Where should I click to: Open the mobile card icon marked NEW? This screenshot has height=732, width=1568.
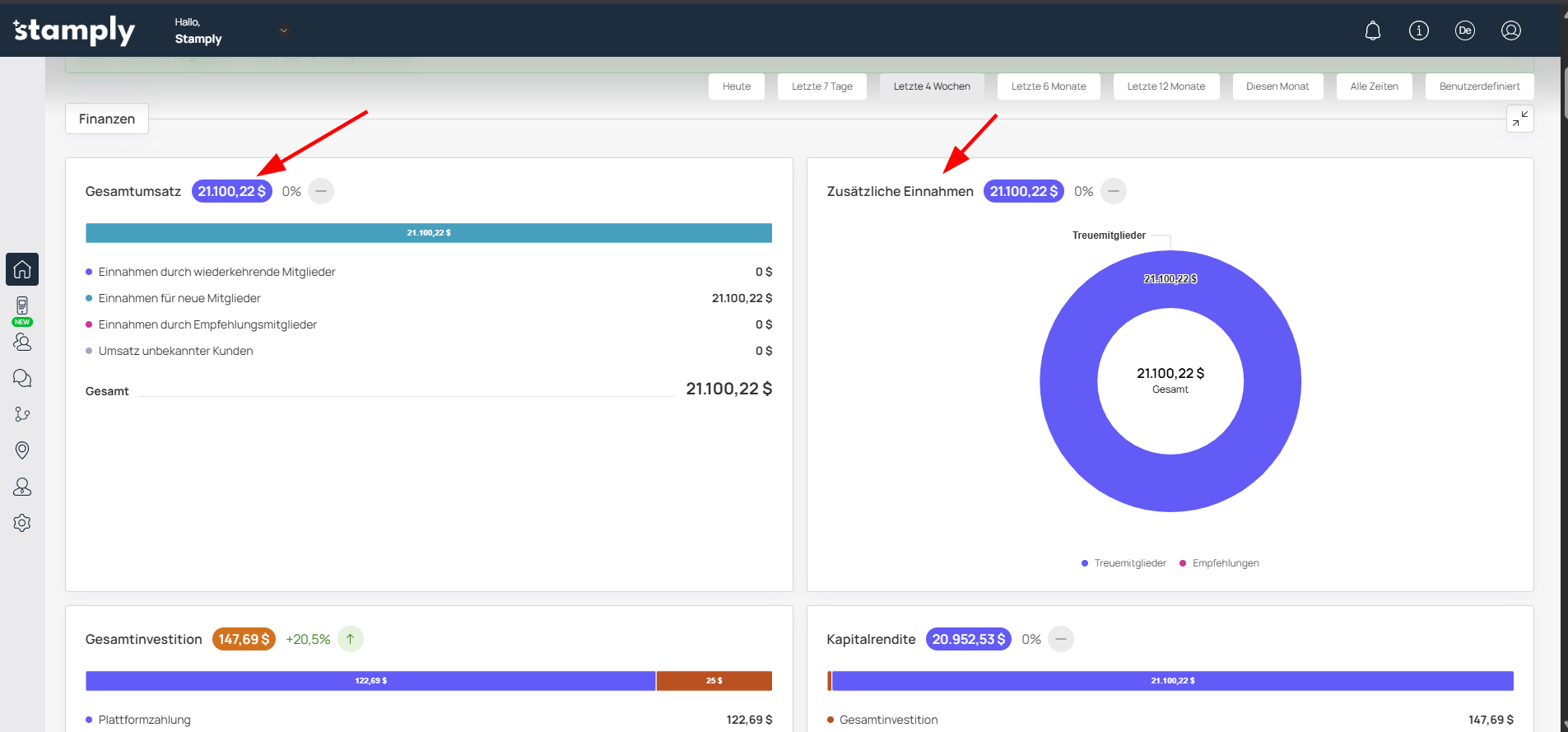[x=22, y=307]
